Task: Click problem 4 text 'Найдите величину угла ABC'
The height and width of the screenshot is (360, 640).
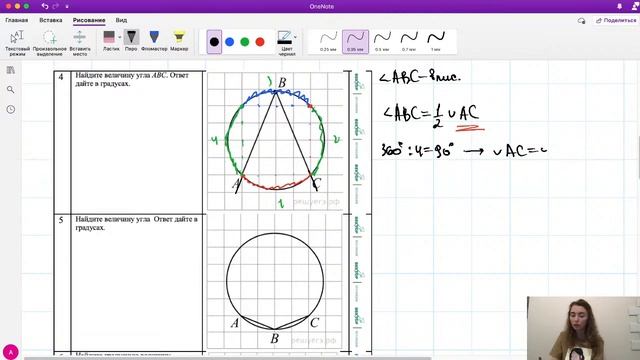Action: tap(132, 79)
